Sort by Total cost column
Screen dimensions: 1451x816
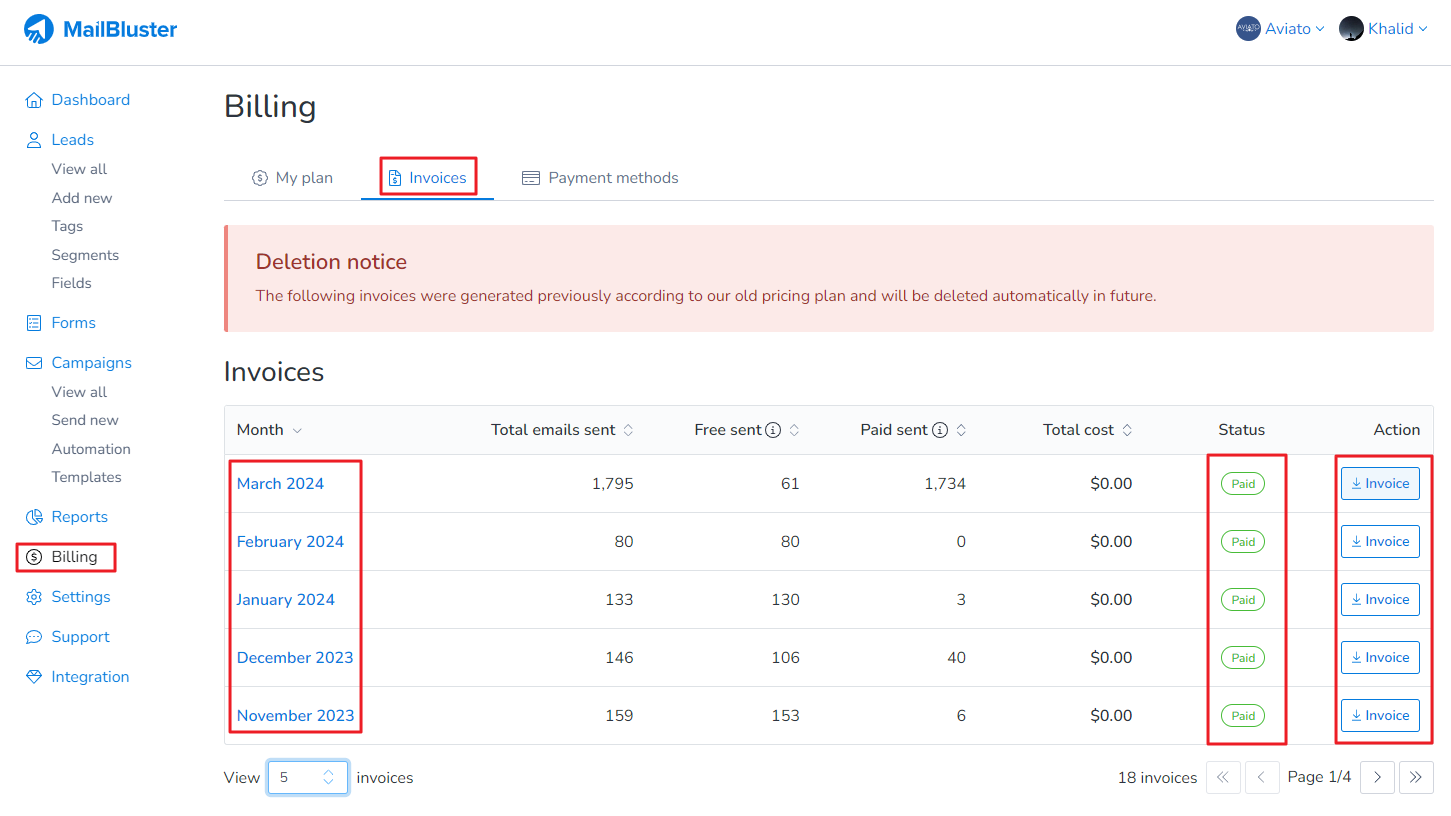point(1087,430)
